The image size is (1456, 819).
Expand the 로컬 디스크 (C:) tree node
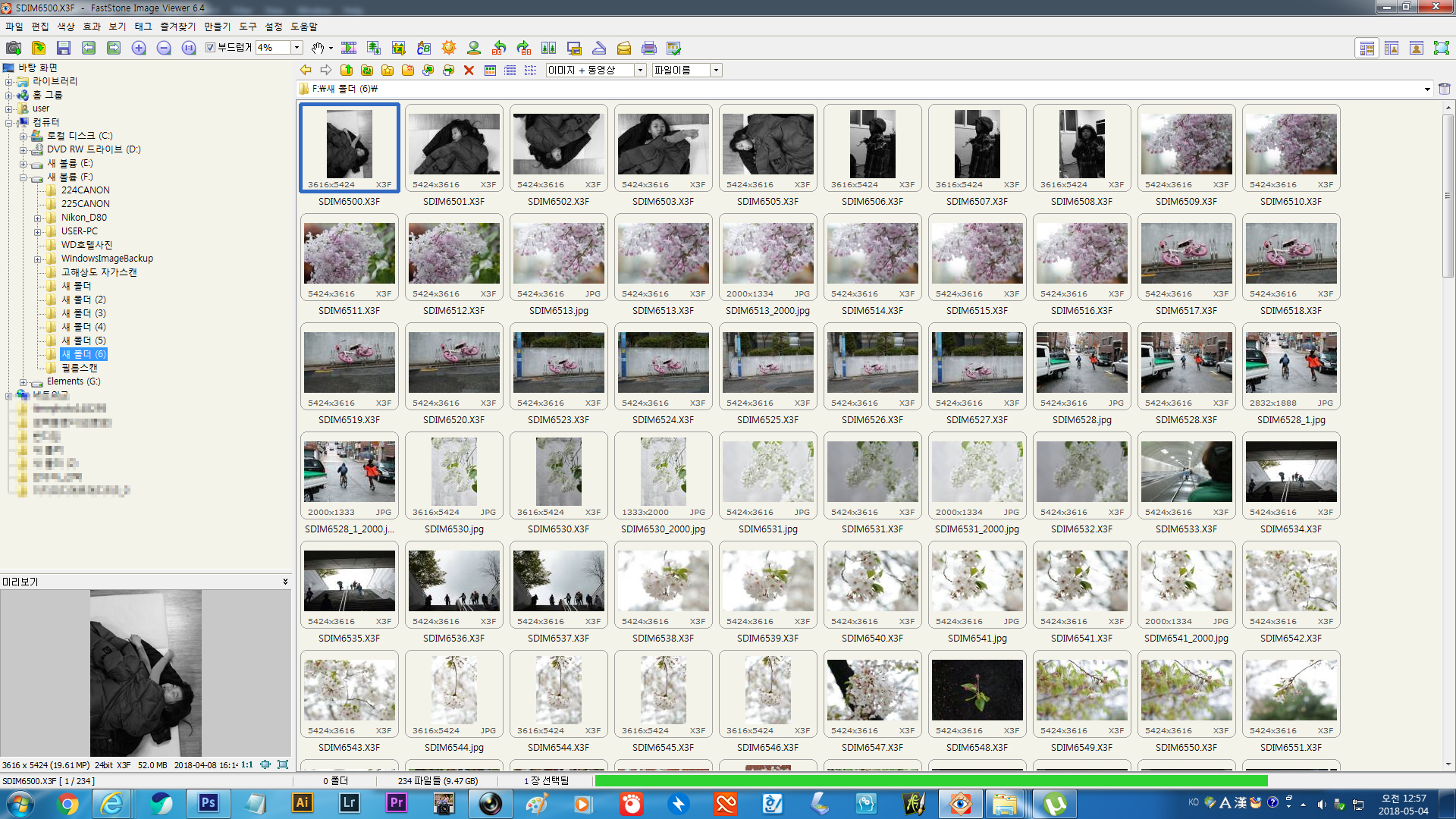[x=23, y=136]
